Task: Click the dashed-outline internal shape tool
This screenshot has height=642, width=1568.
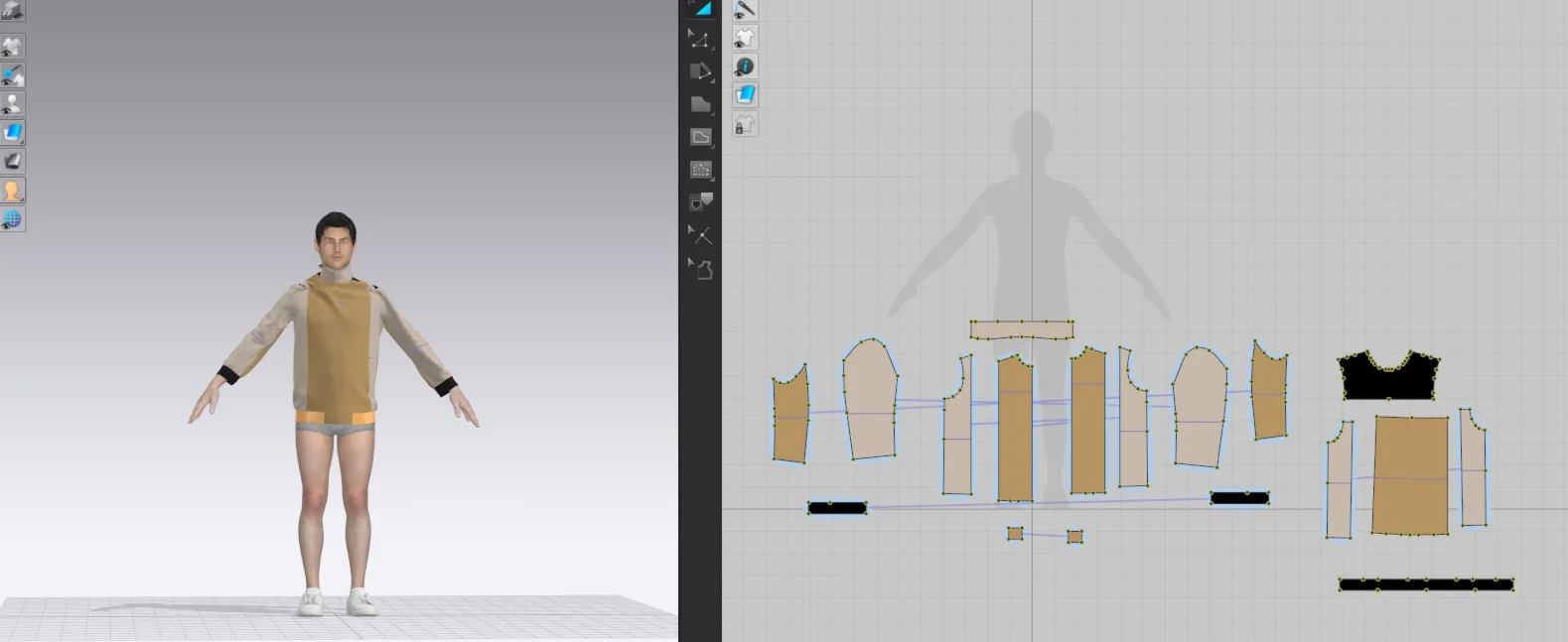Action: coord(700,170)
